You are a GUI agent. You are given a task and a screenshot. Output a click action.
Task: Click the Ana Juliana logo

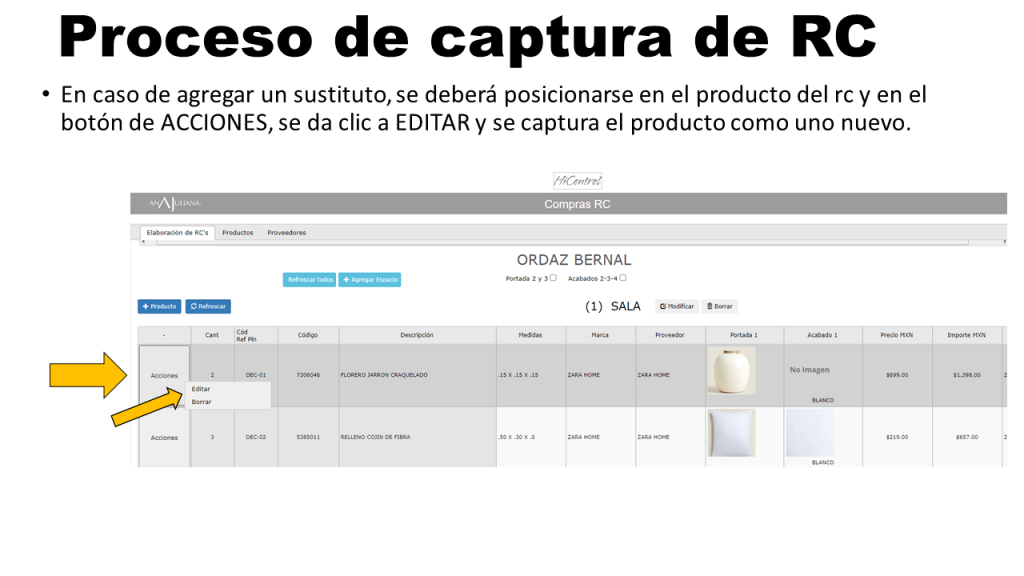(x=176, y=204)
